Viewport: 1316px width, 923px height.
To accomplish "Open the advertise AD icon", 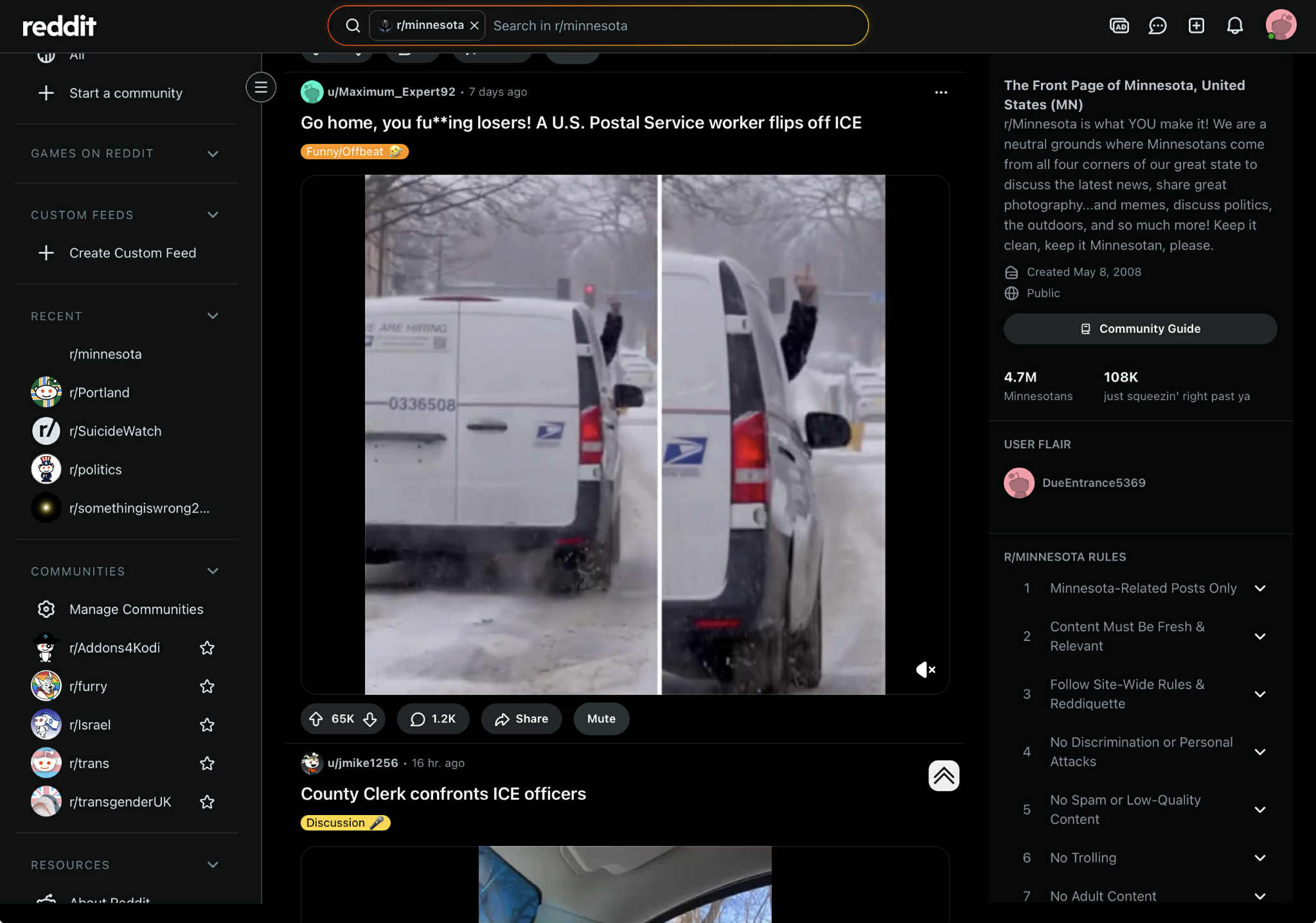I will pyautogui.click(x=1119, y=26).
